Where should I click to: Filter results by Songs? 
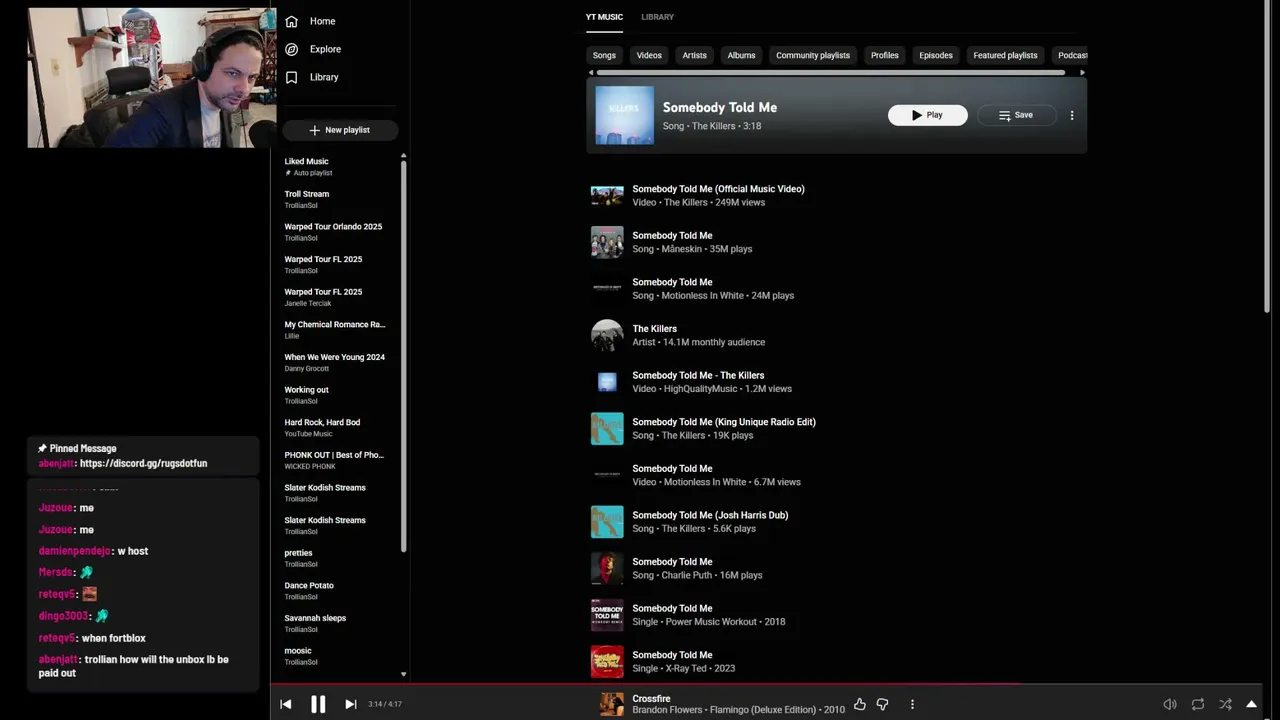click(x=604, y=55)
